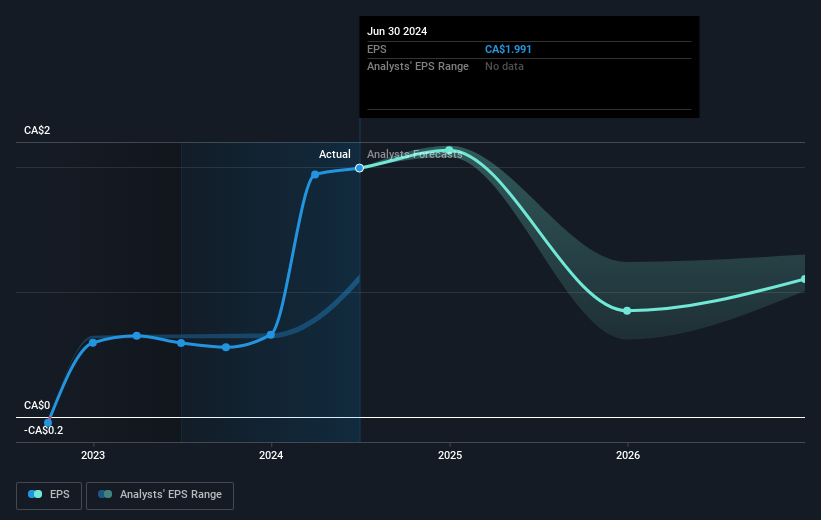Viewport: 821px width, 520px height.
Task: Select the early 2024 peak EPS data point
Action: click(x=315, y=174)
